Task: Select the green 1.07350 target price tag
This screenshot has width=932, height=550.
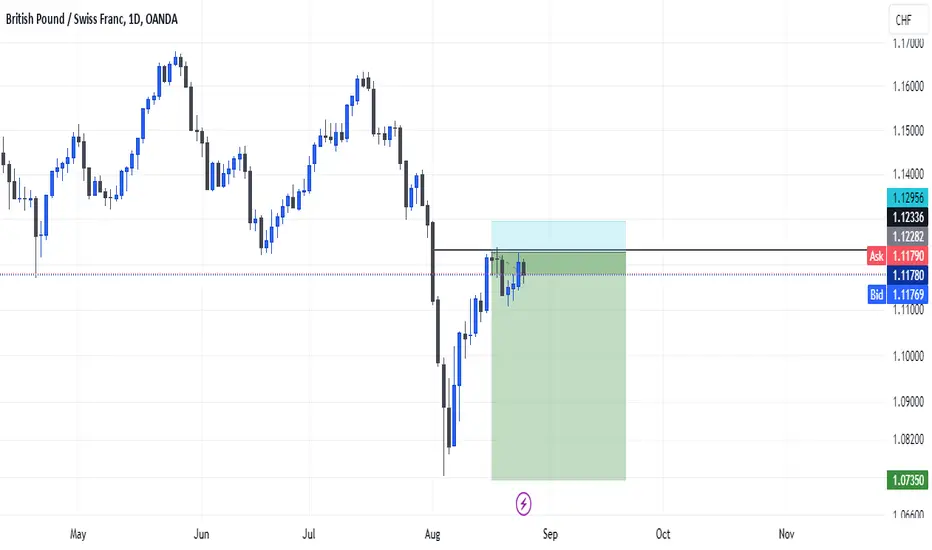Action: click(908, 480)
